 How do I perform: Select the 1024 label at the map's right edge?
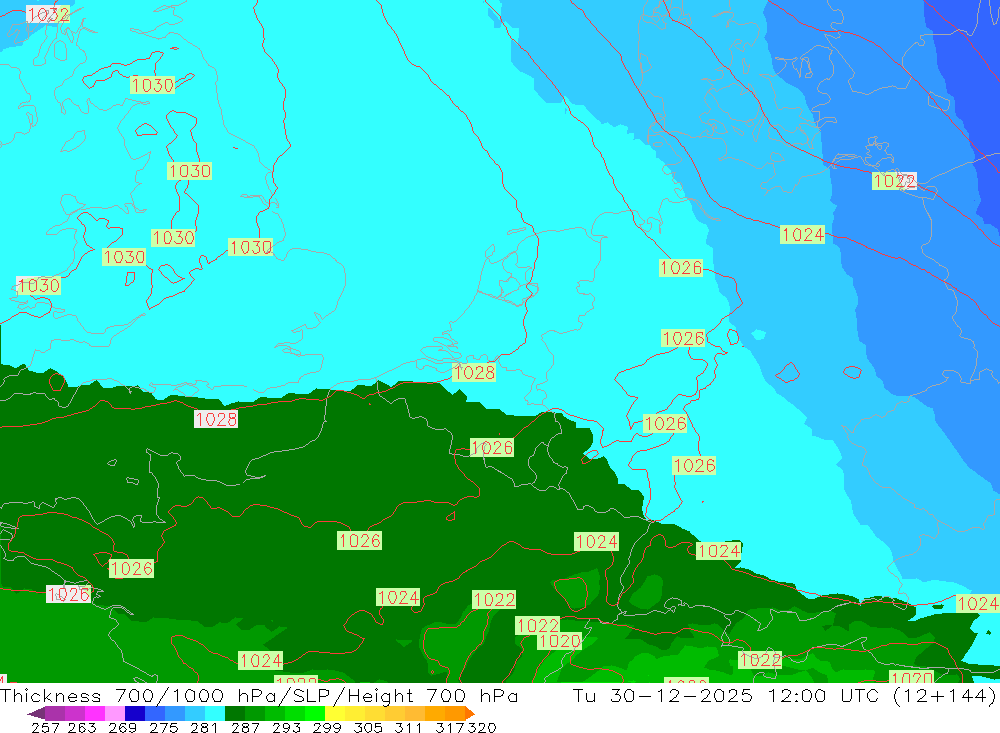click(978, 603)
